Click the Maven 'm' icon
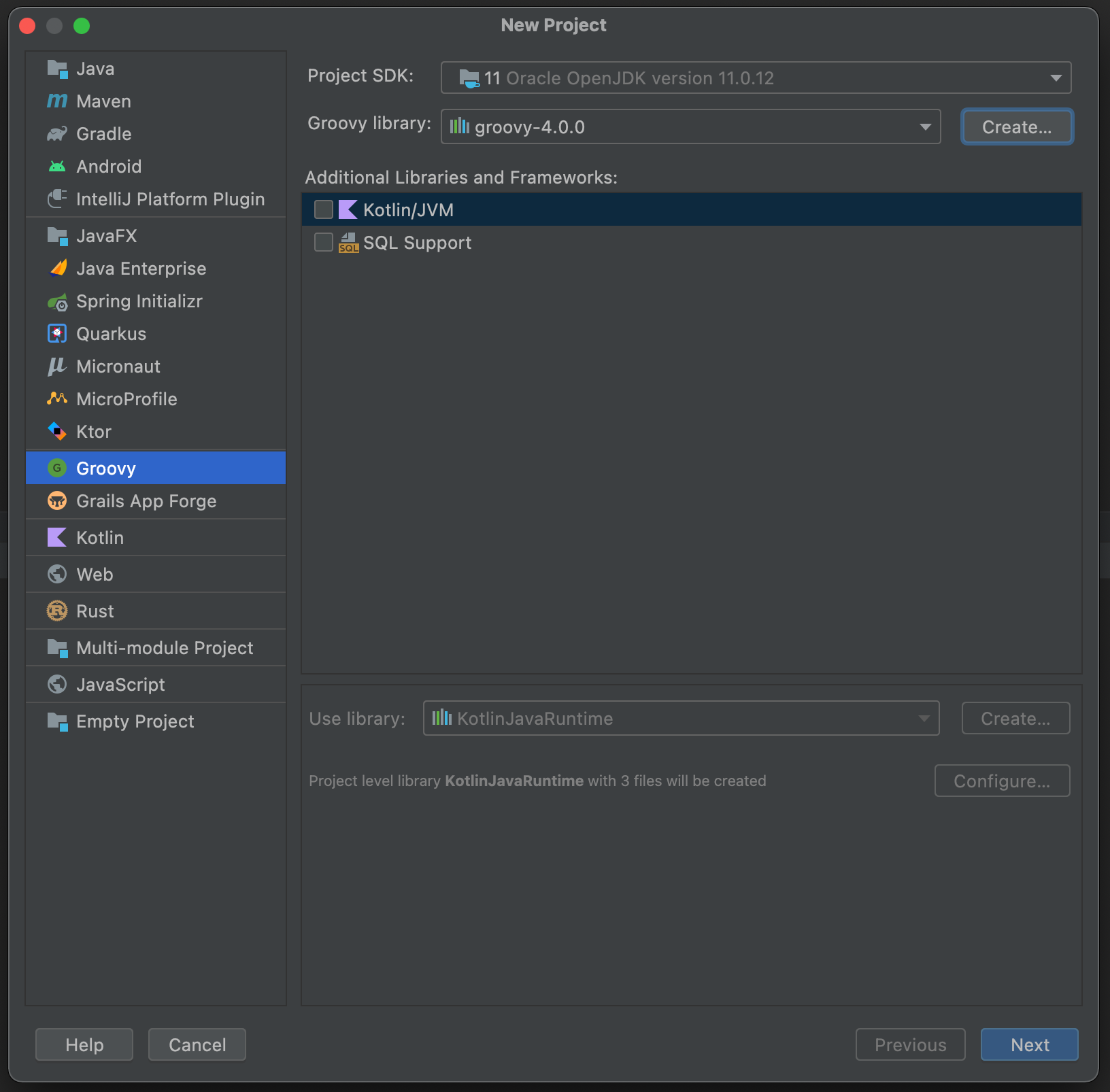The width and height of the screenshot is (1110, 1092). point(57,101)
